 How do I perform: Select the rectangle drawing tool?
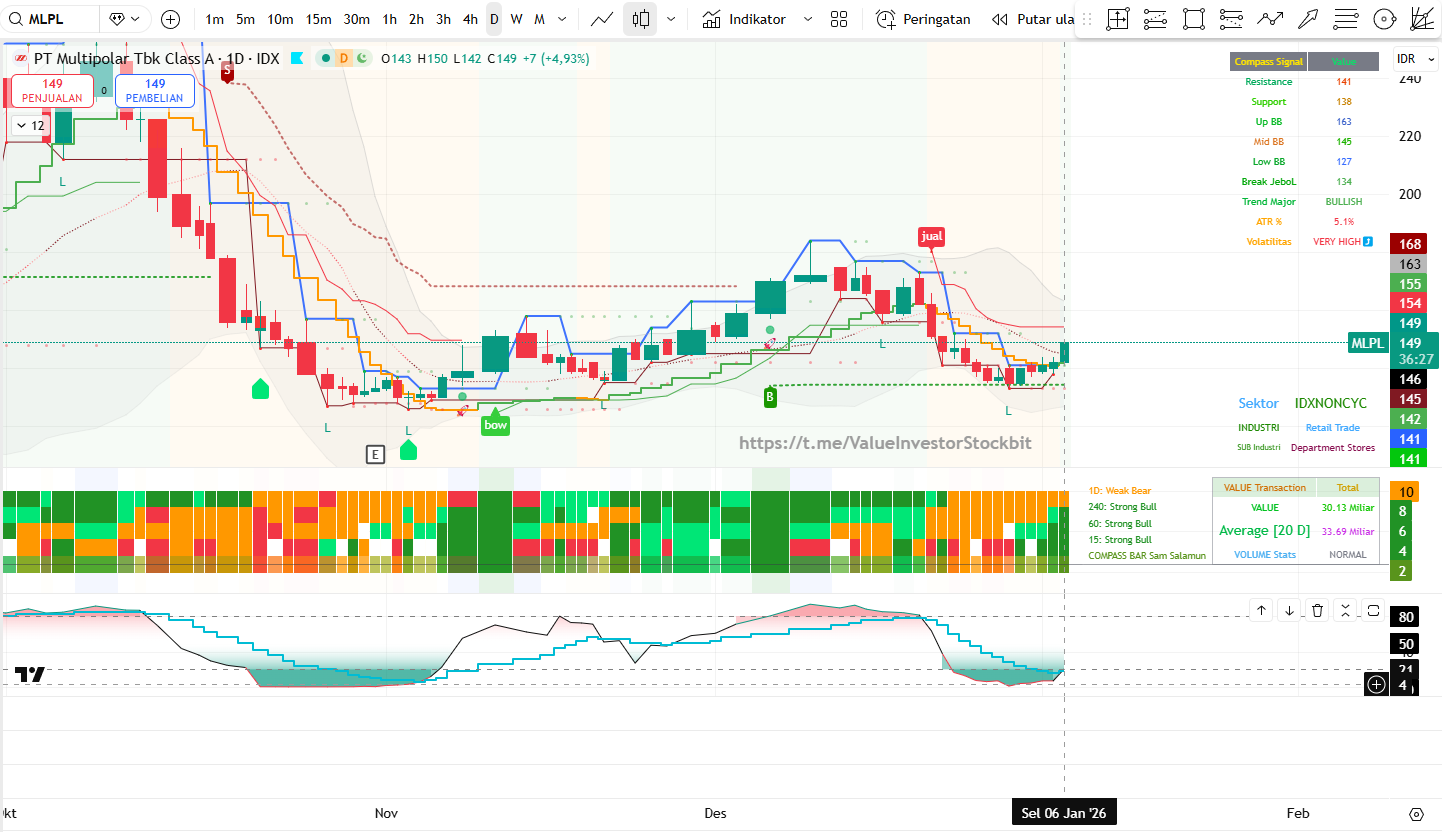click(x=1193, y=19)
